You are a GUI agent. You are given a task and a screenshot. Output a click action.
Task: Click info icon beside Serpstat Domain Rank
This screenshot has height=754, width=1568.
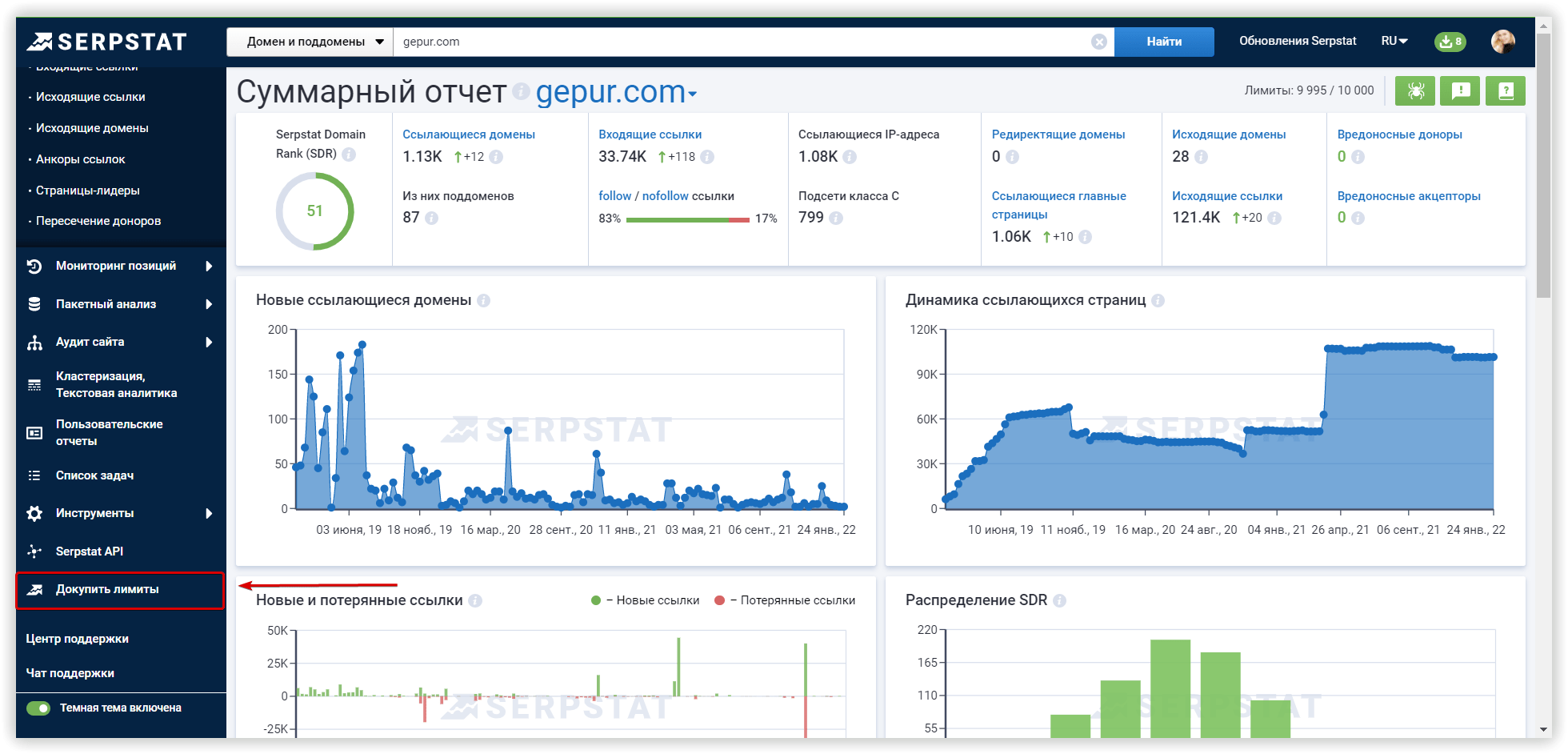point(349,154)
